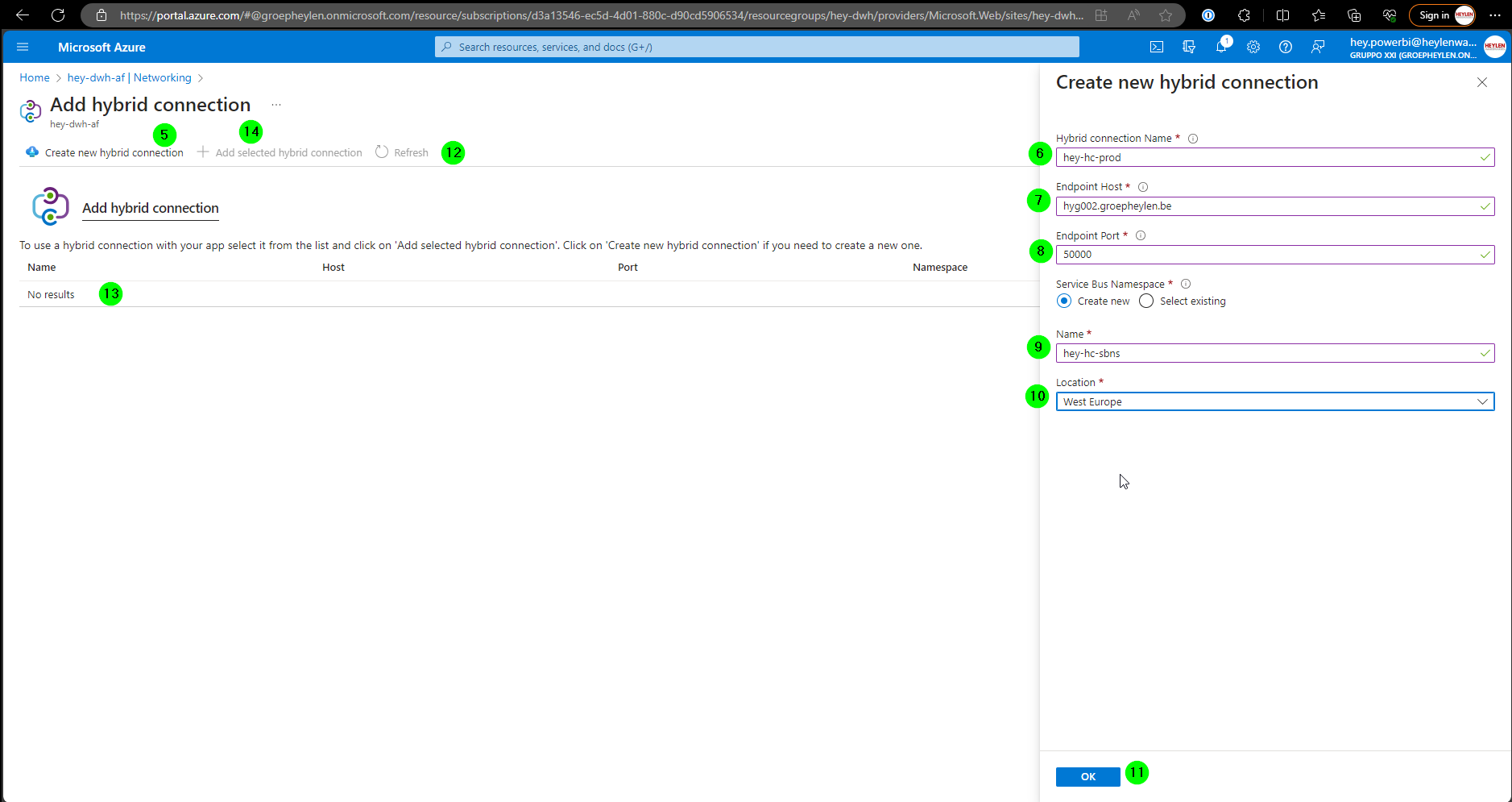Open browser split screen icon
Viewport: 1512px width, 802px height.
click(1283, 15)
